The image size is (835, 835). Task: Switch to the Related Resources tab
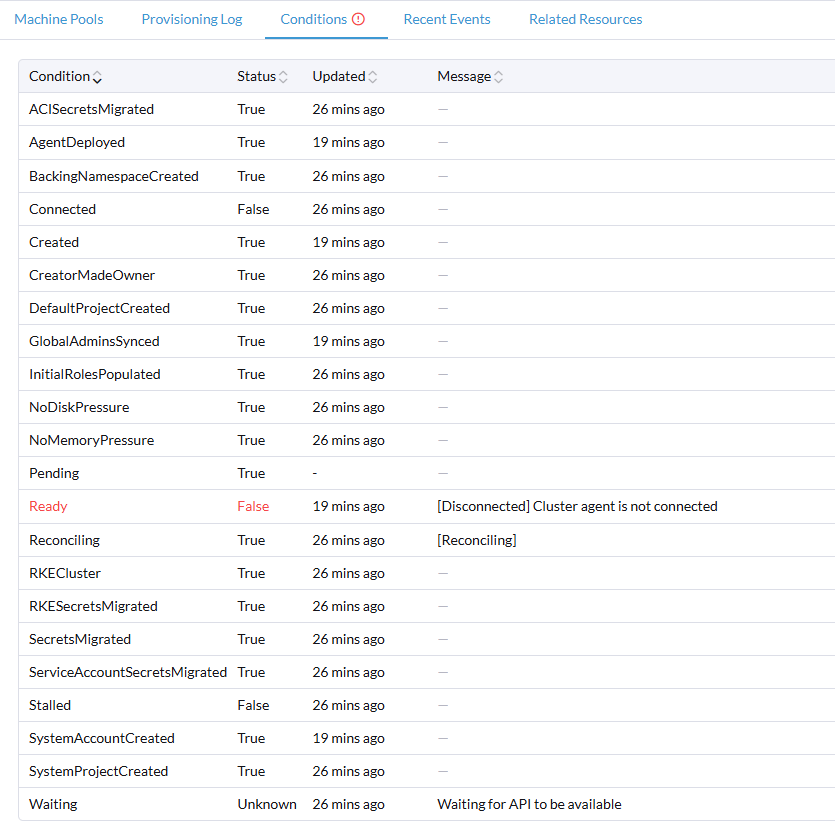(585, 19)
